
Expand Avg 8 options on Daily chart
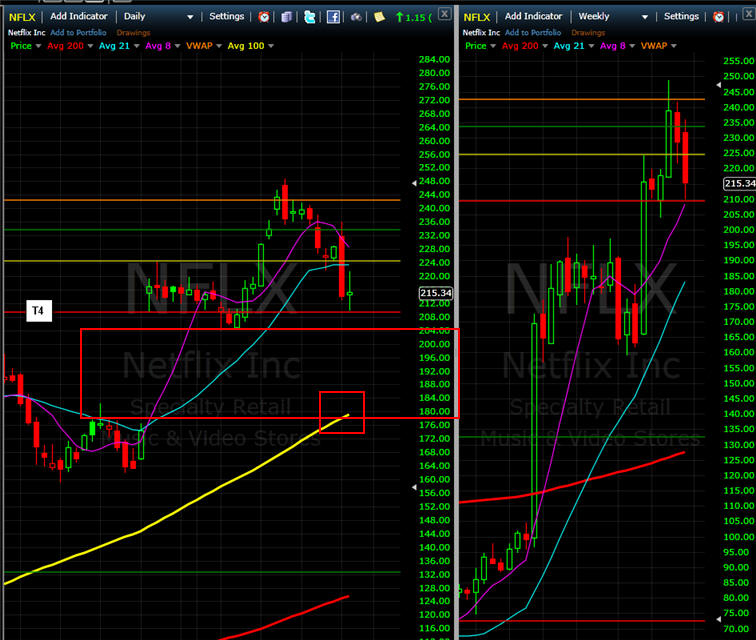pos(177,46)
